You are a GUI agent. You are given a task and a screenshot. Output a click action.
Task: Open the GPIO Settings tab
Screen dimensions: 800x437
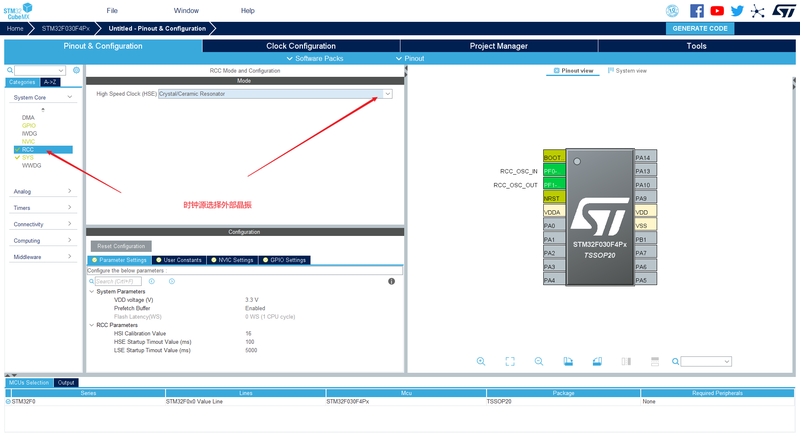(284, 260)
